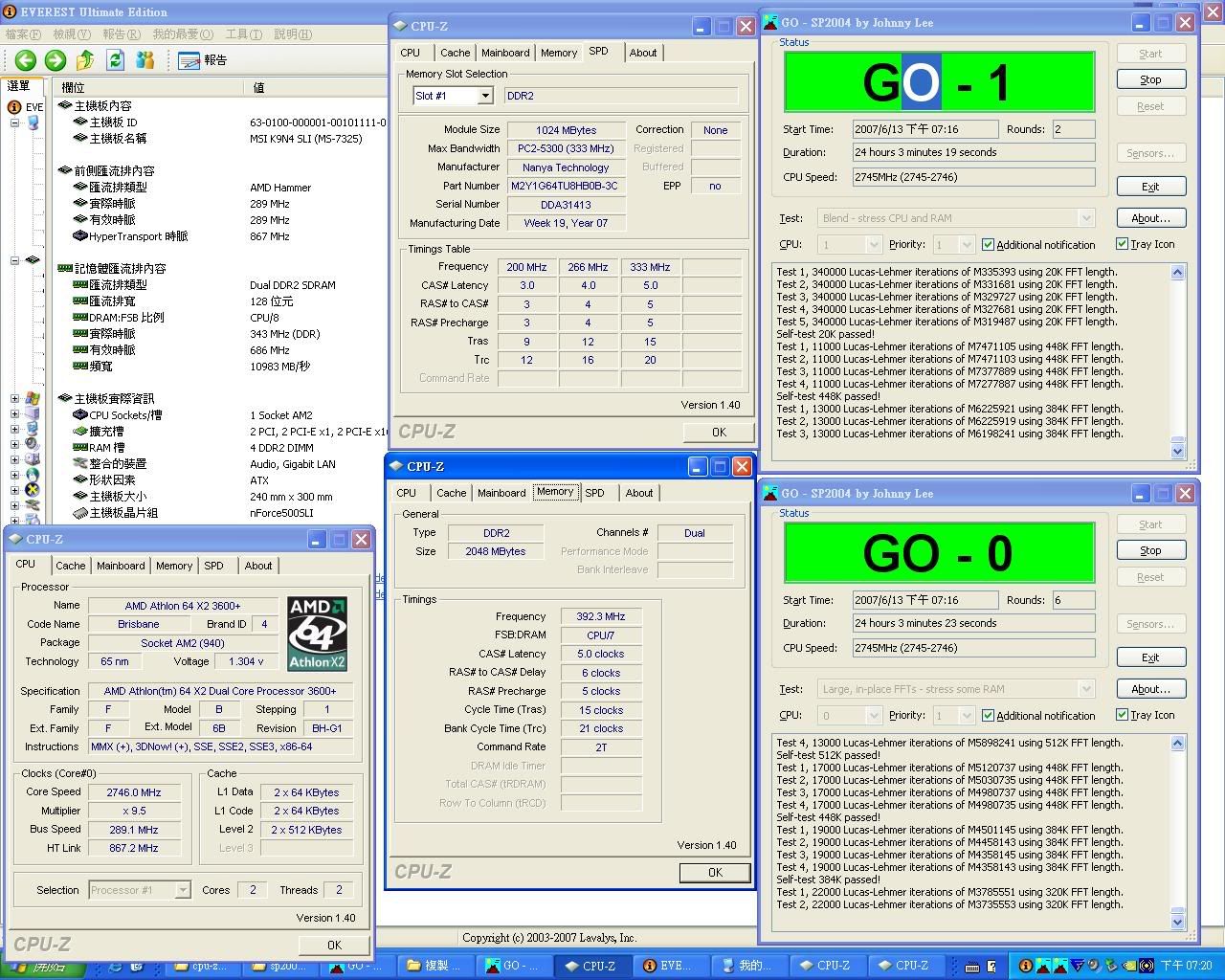
Task: Click Rounds field showing 6 in GO-0
Action: pos(1073,600)
